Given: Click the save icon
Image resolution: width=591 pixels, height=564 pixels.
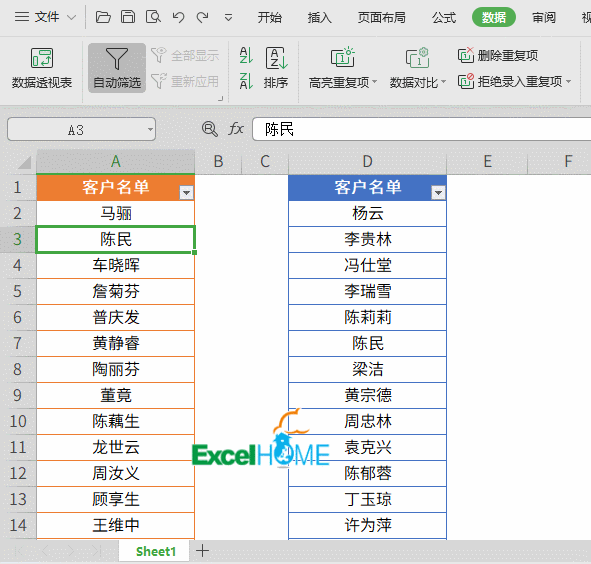Looking at the screenshot, I should click(128, 17).
